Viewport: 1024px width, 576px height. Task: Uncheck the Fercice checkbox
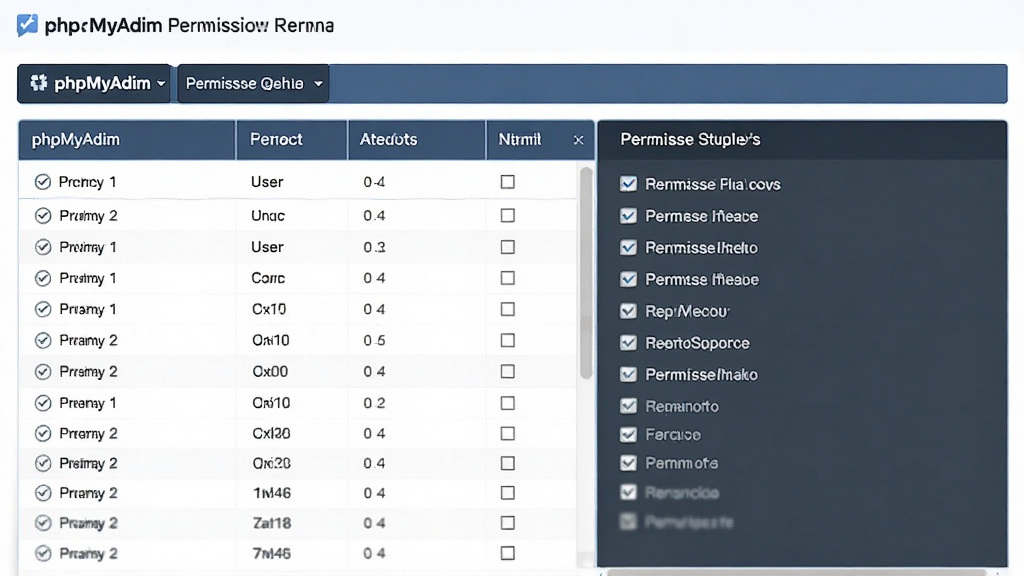pyautogui.click(x=628, y=434)
